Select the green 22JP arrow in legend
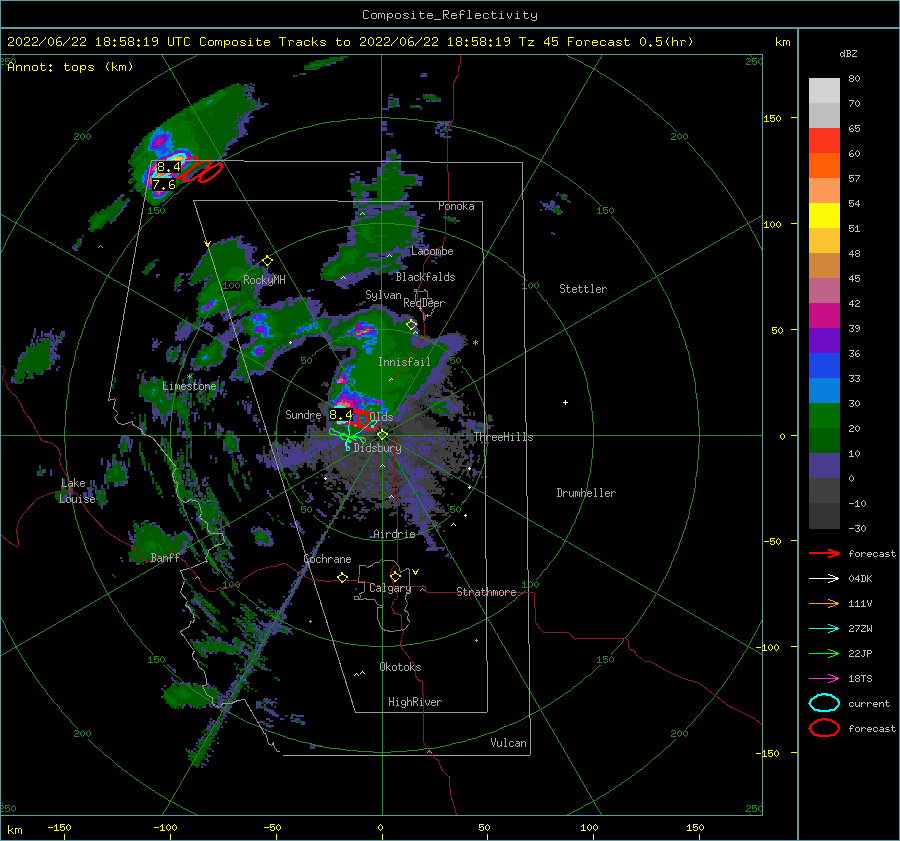Screen dimensions: 900x841 pos(824,653)
